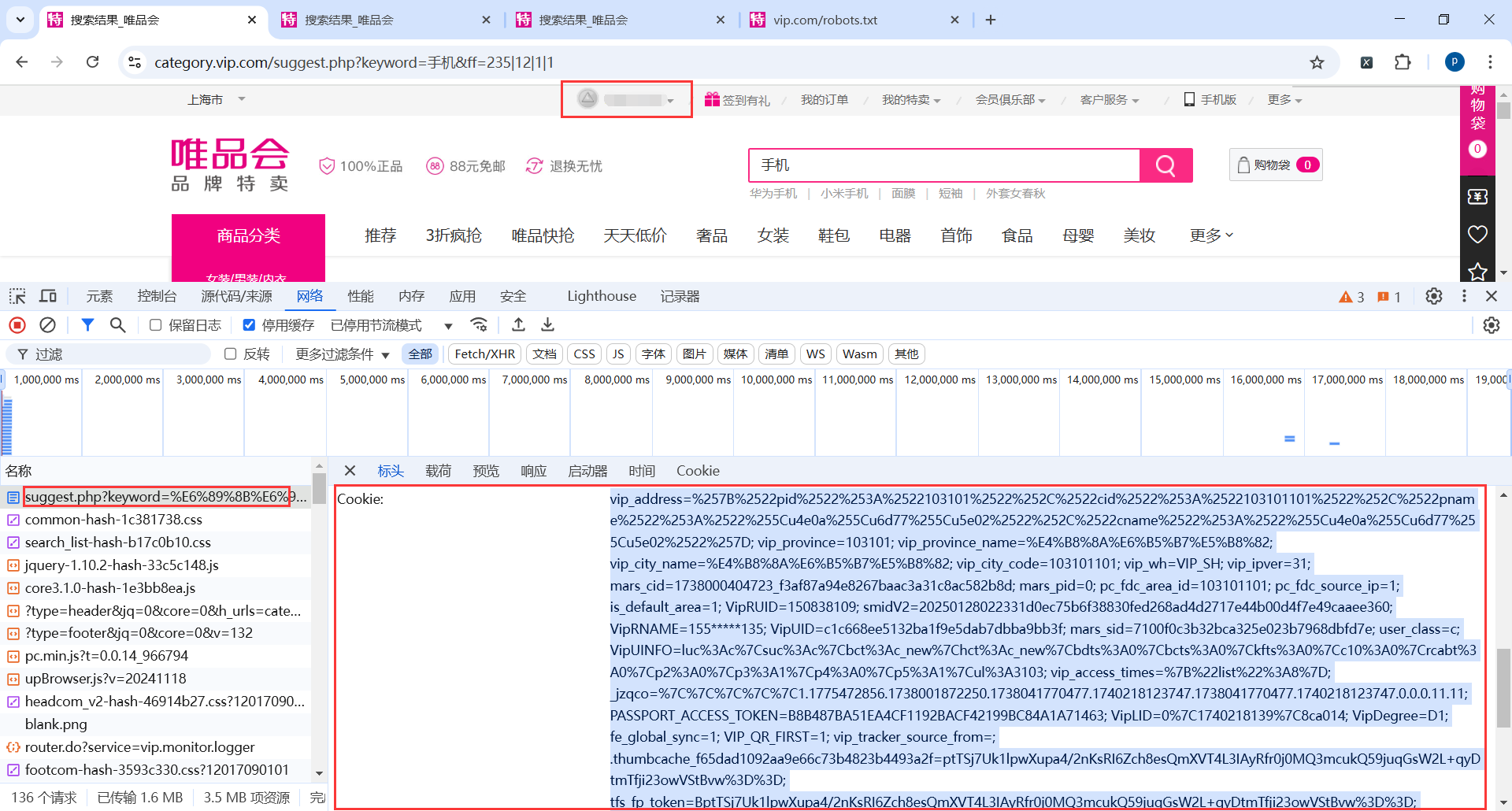Open the 已停用节流模式 throttling dropdown
The width and height of the screenshot is (1512, 811).
[x=376, y=324]
